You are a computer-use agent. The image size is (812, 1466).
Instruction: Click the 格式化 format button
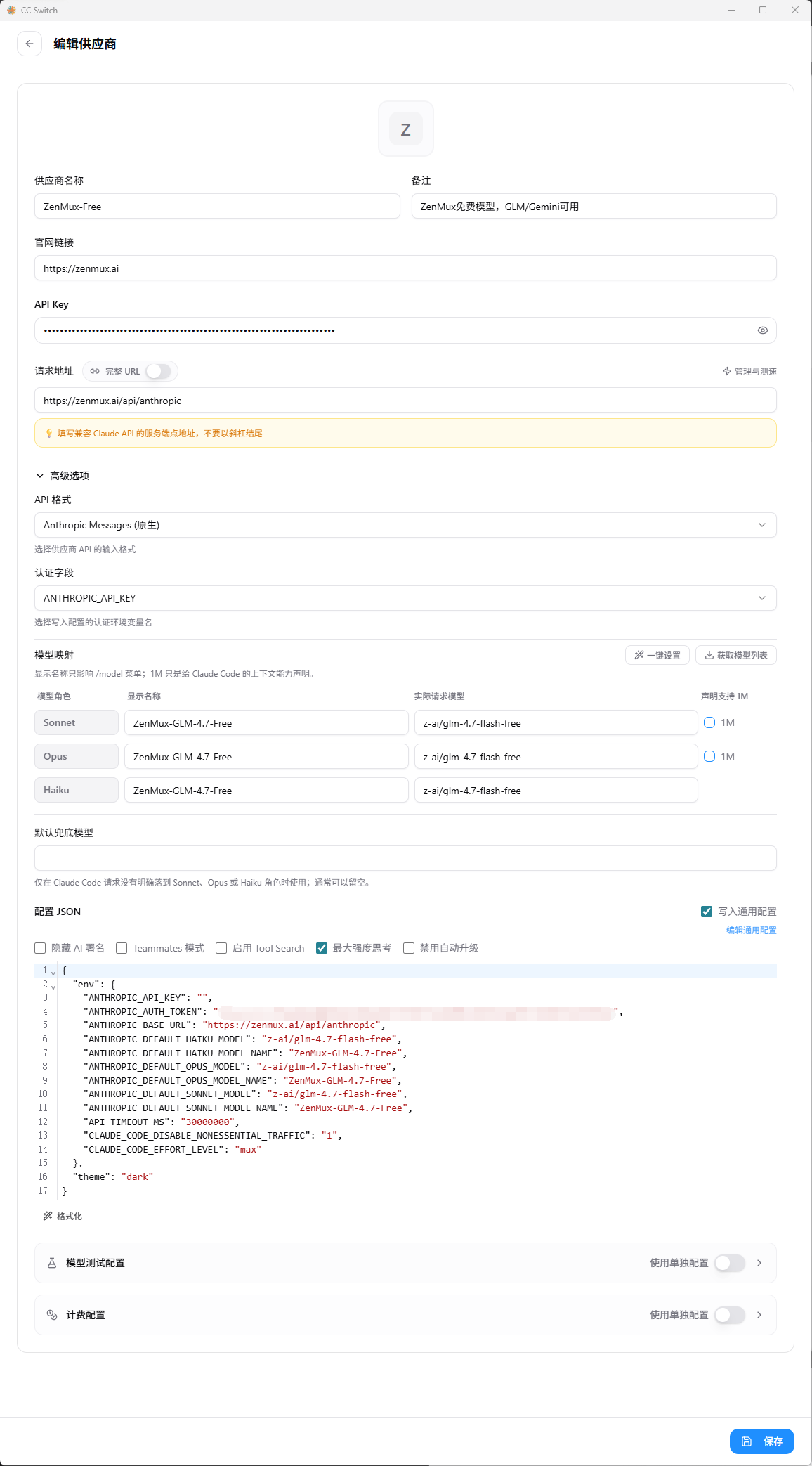[x=63, y=1216]
